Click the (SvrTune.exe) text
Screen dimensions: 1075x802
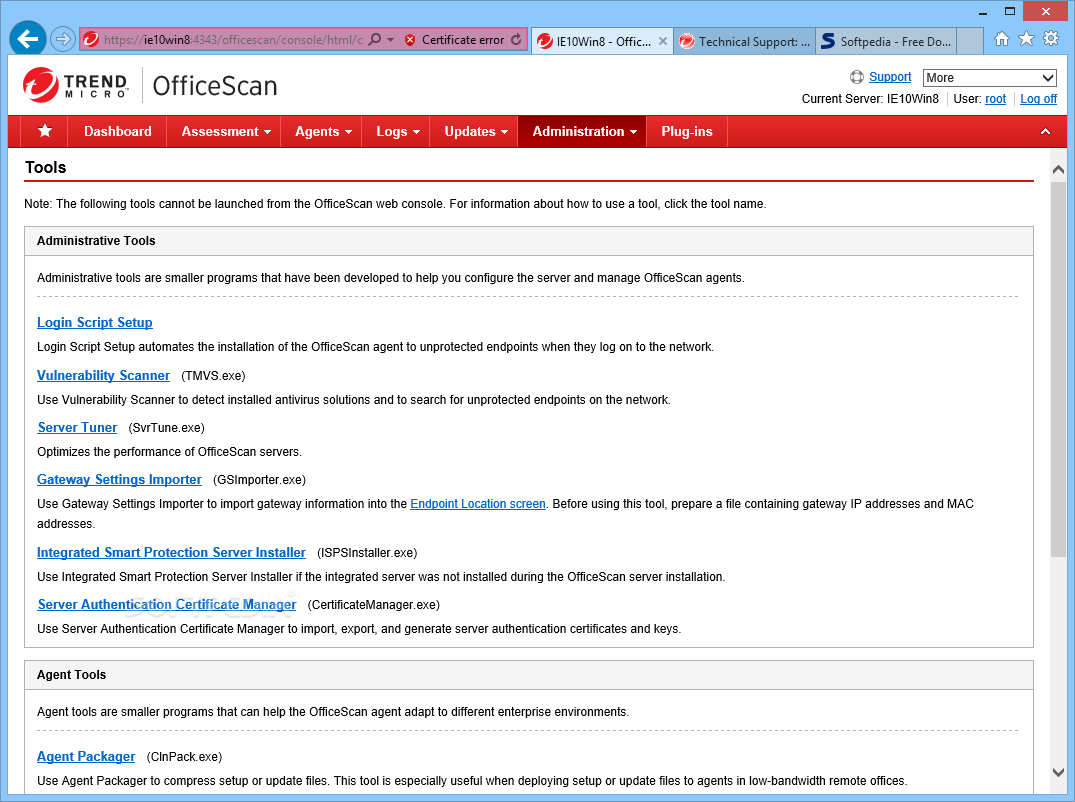pos(166,428)
